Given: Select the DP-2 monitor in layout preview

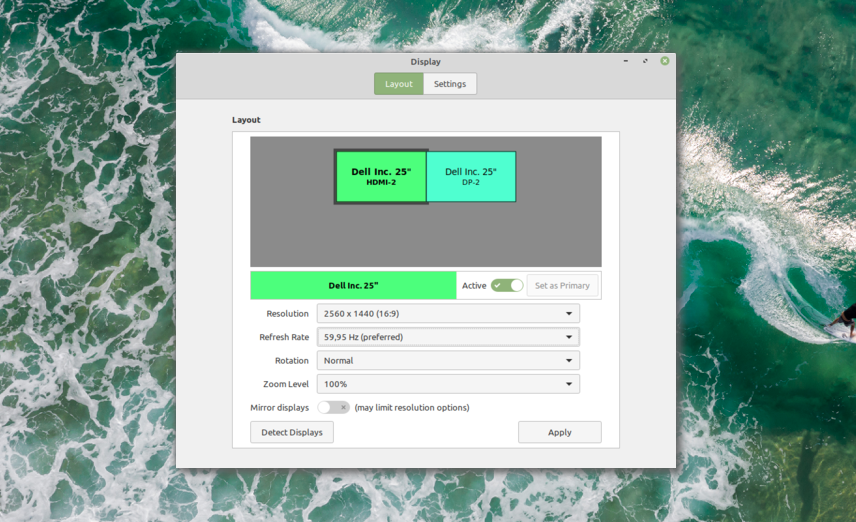Looking at the screenshot, I should pos(471,177).
